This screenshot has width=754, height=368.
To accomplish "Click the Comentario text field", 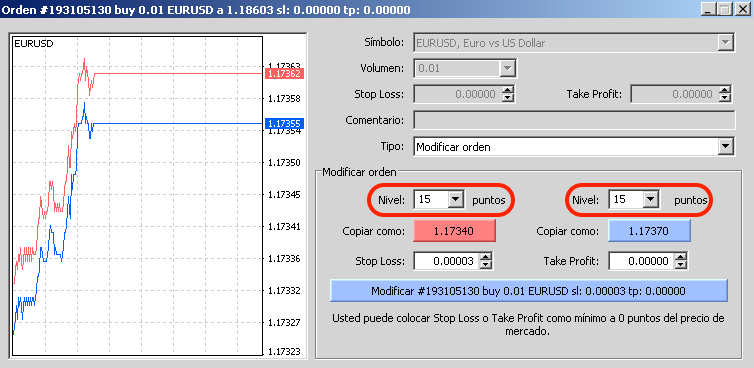I will coord(574,120).
